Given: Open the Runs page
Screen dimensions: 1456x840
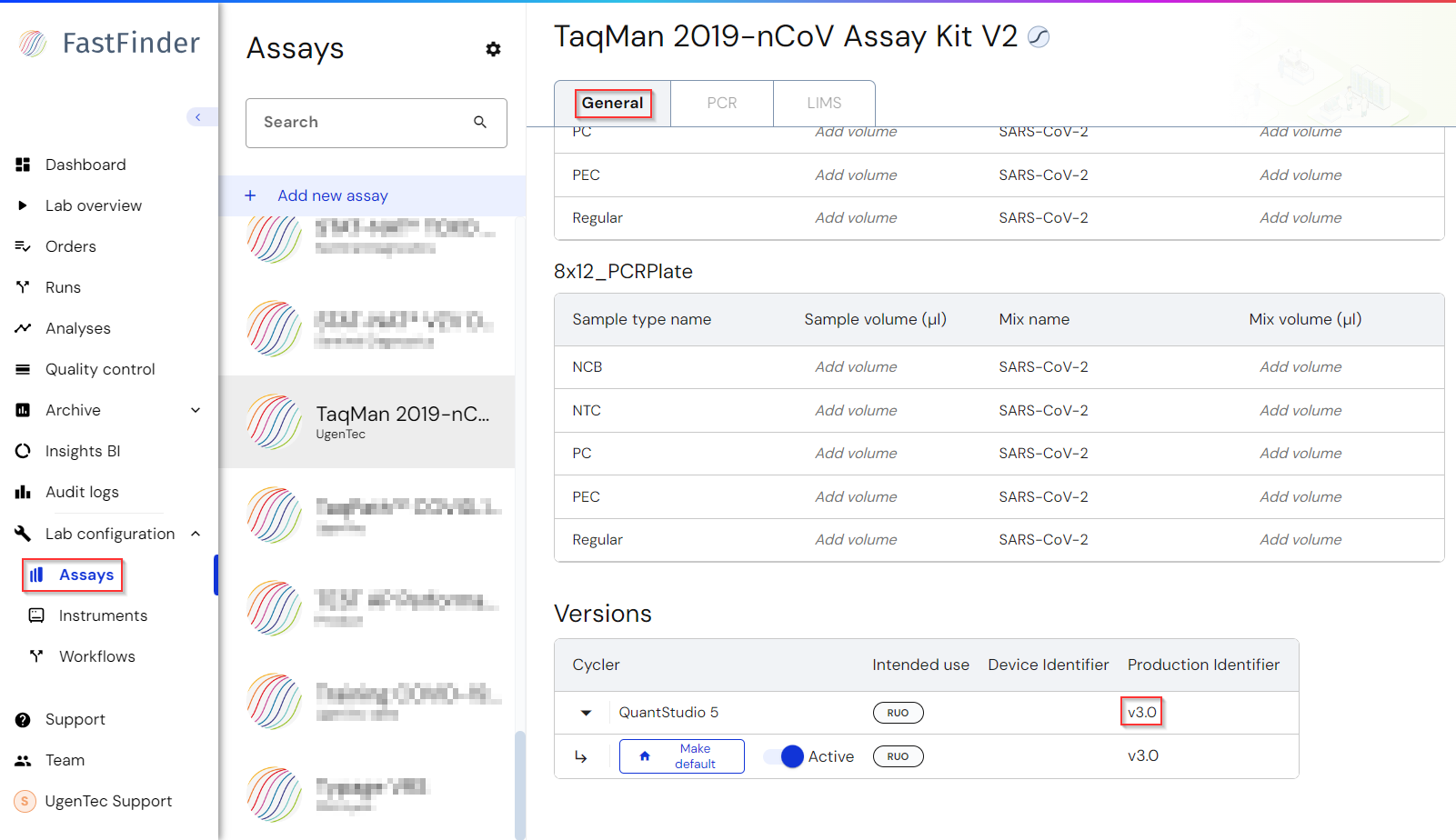Looking at the screenshot, I should [63, 287].
